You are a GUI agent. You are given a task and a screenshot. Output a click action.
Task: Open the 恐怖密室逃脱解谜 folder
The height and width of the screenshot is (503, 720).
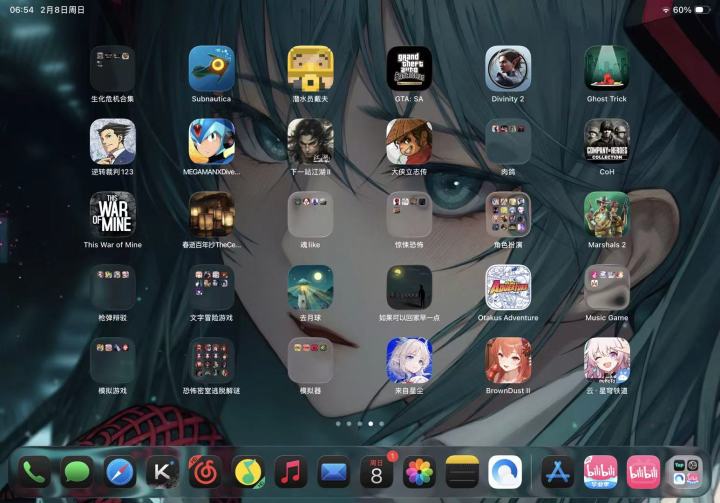212,361
